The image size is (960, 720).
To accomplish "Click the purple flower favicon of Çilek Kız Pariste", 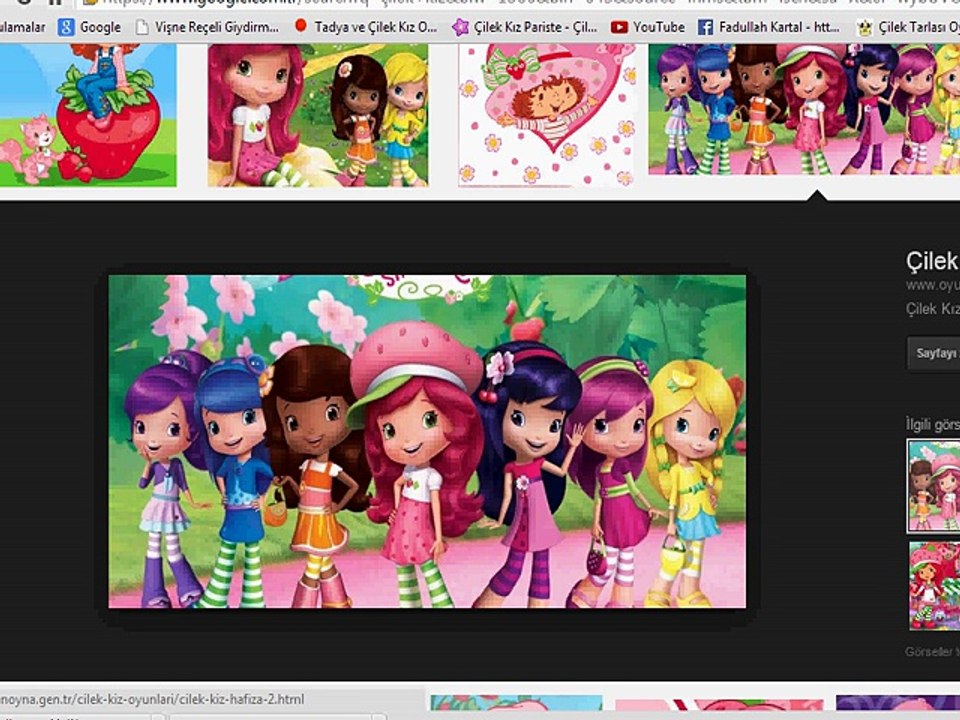I will click(x=460, y=27).
